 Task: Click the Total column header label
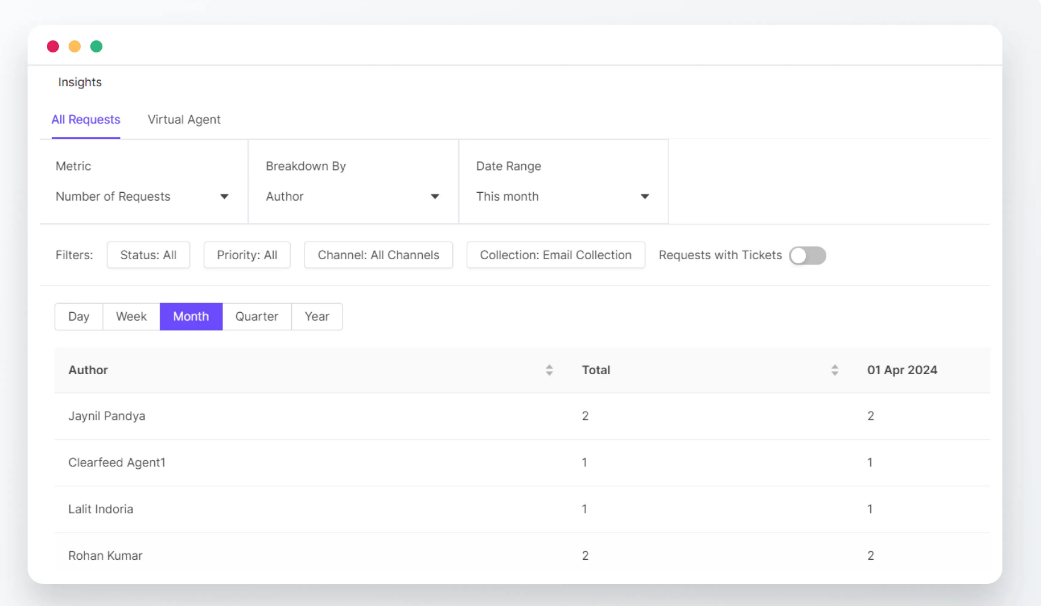596,370
